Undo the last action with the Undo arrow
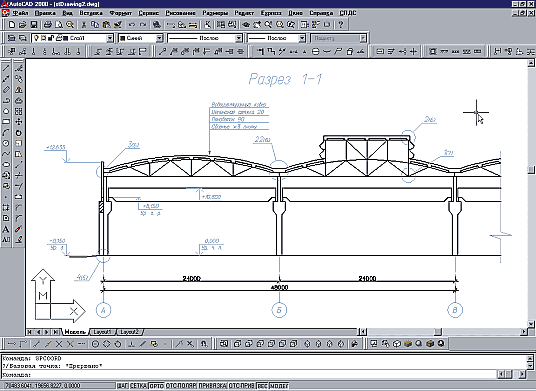 132,25
